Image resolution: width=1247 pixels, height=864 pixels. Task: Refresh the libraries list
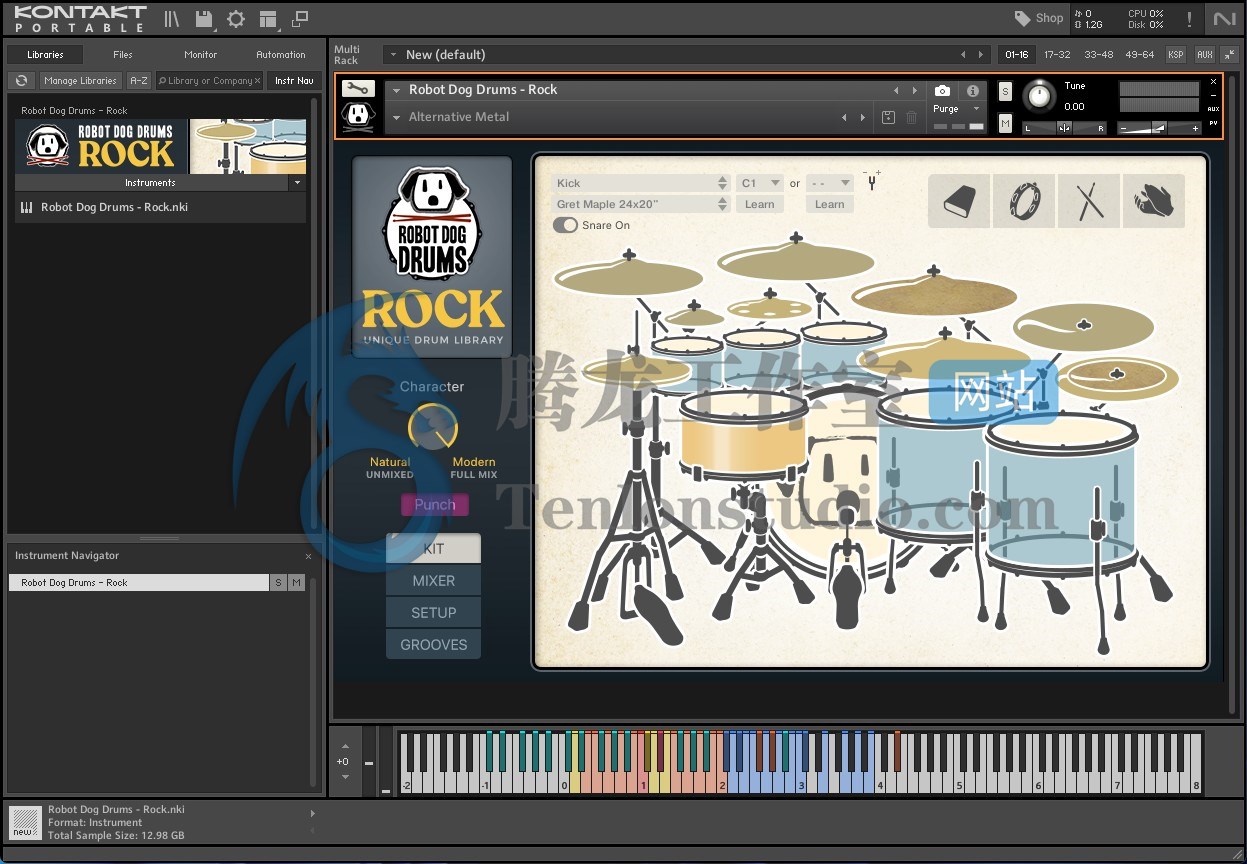point(21,80)
